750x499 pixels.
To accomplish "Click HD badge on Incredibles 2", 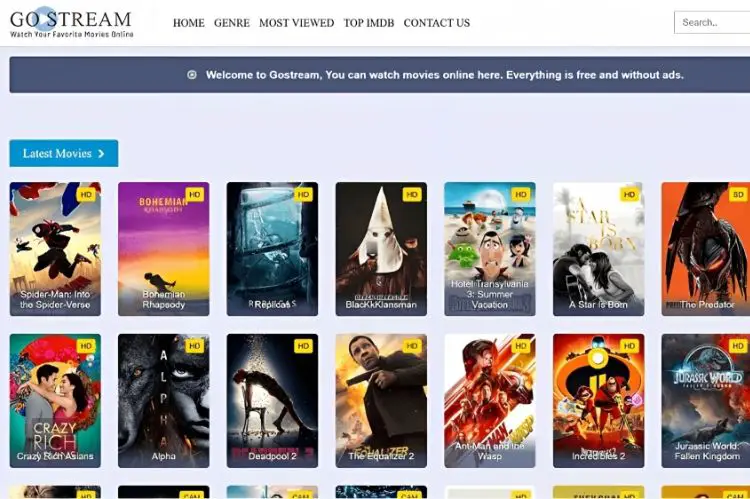I will (629, 346).
